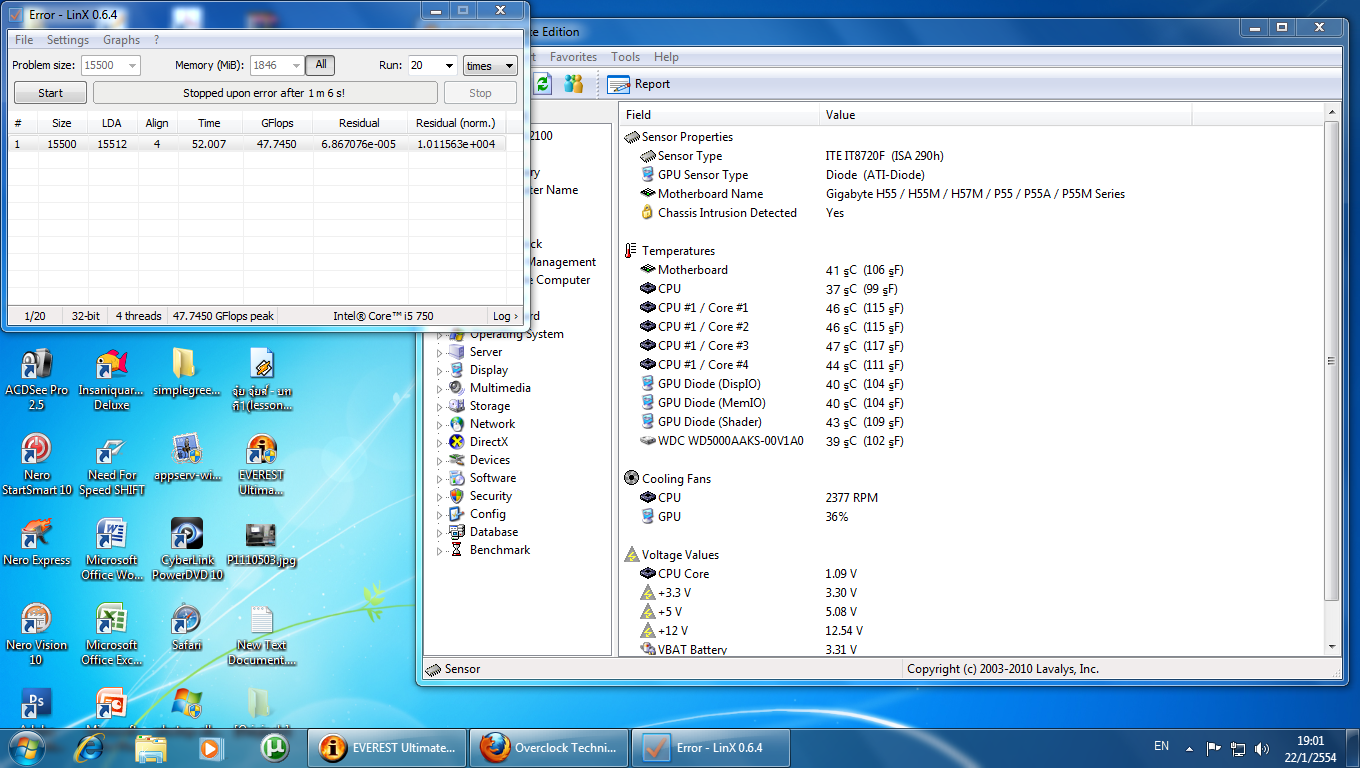Viewport: 1360px width, 768px height.
Task: Click the Report button in EVEREST toolbar
Action: coord(639,84)
